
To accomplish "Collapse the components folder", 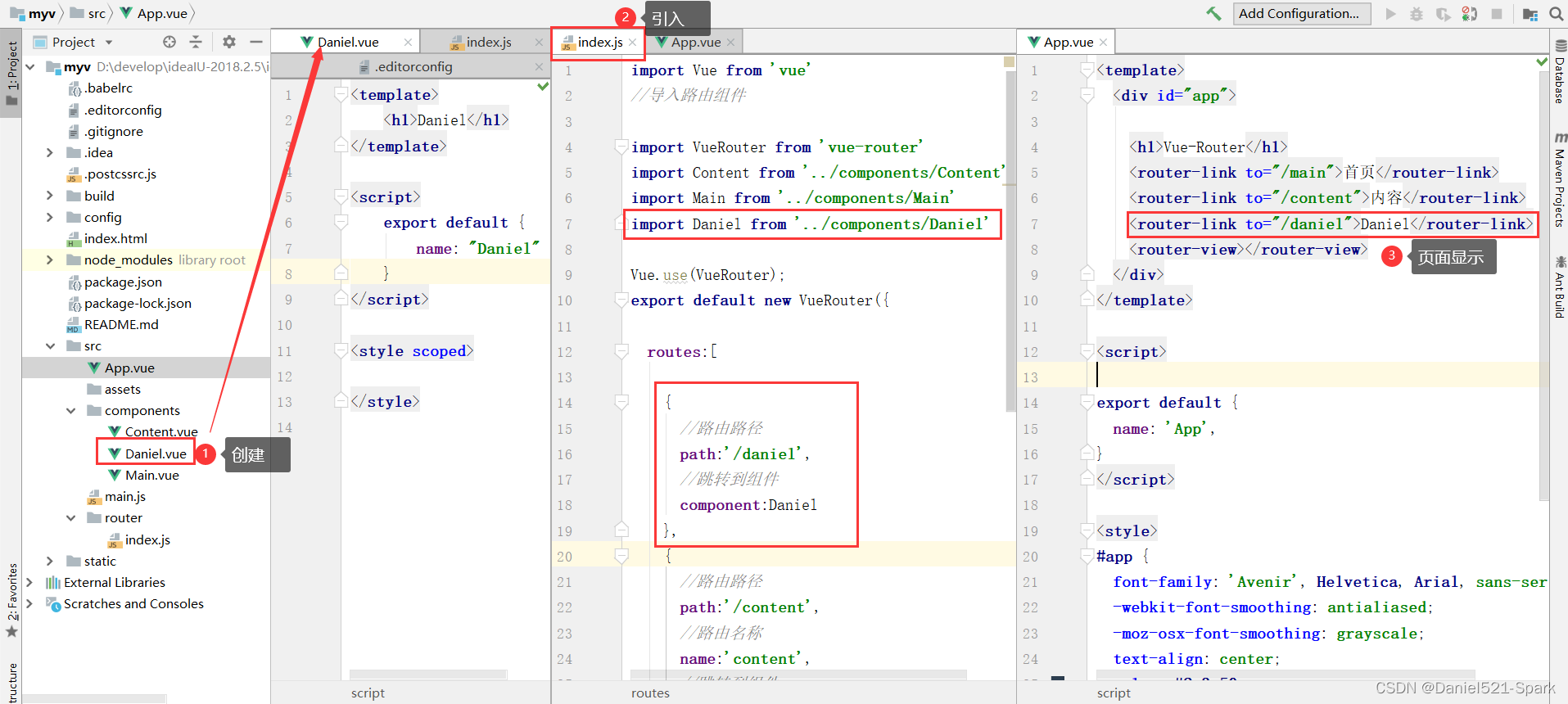I will [71, 410].
